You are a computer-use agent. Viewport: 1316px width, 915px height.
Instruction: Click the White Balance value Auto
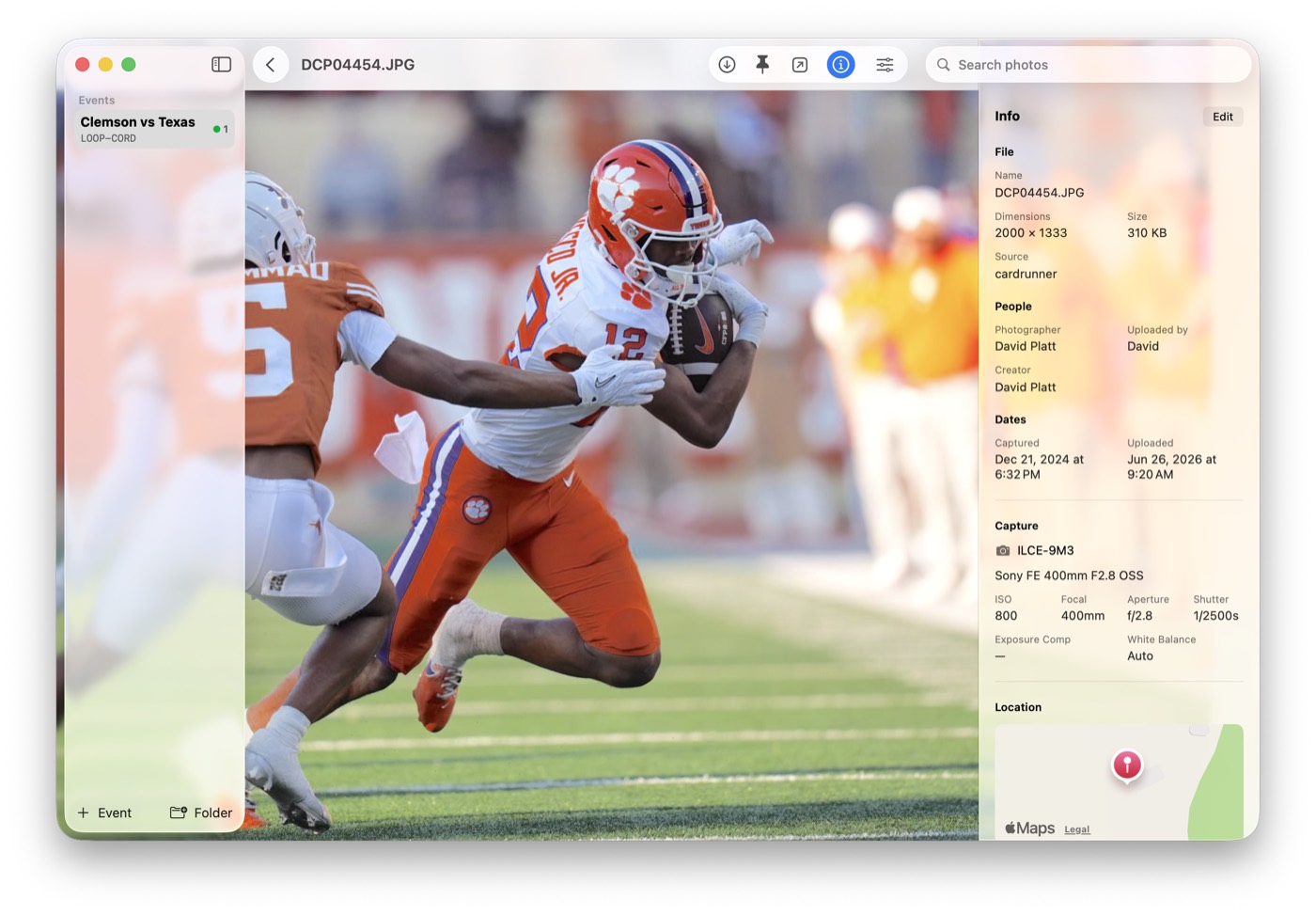click(x=1140, y=656)
